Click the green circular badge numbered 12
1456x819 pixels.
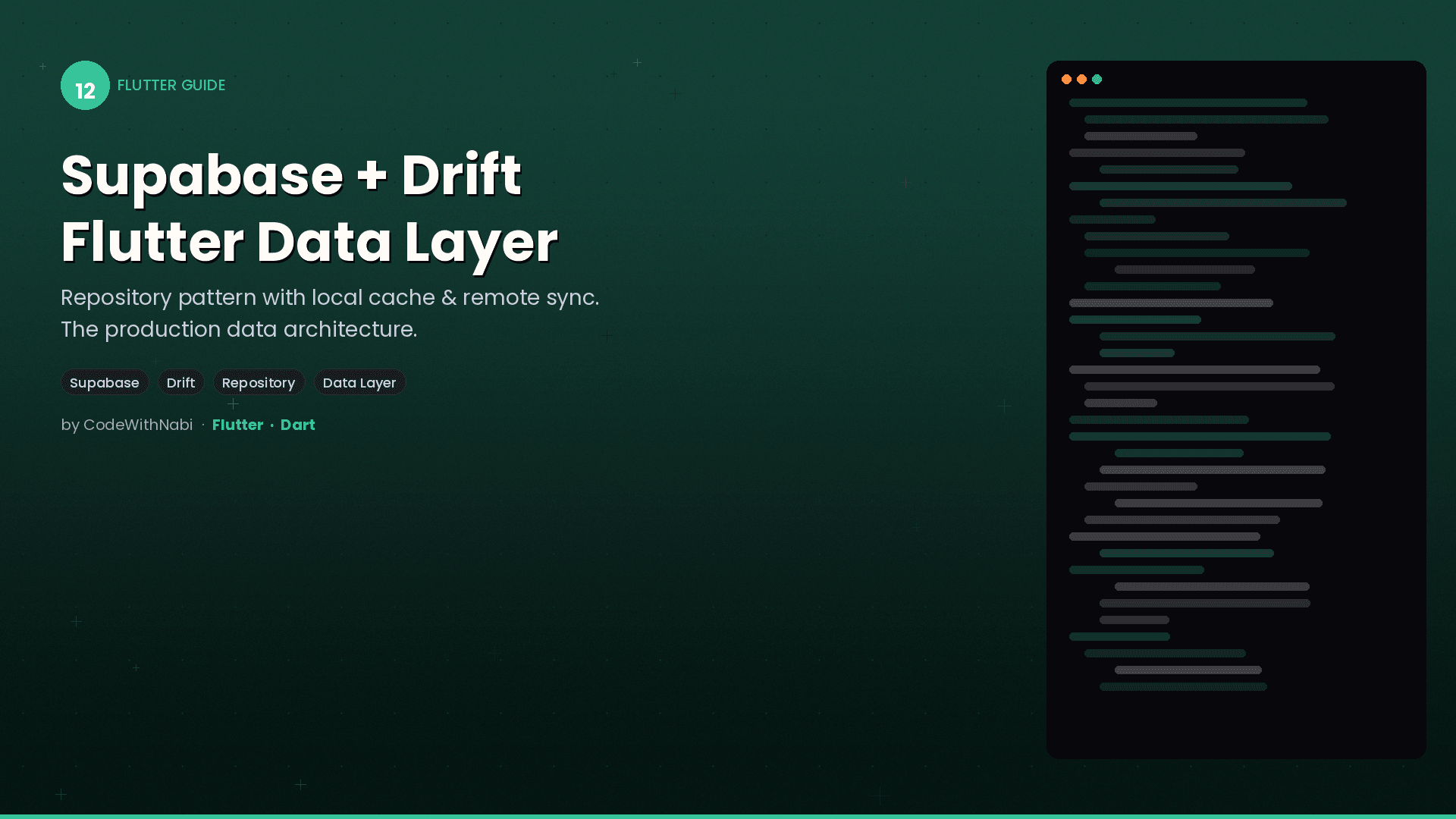pos(85,86)
